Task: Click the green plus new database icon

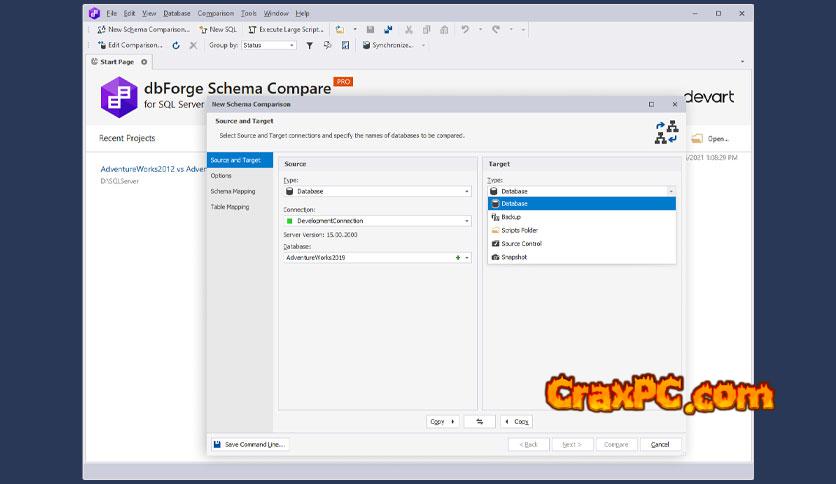Action: pos(457,258)
